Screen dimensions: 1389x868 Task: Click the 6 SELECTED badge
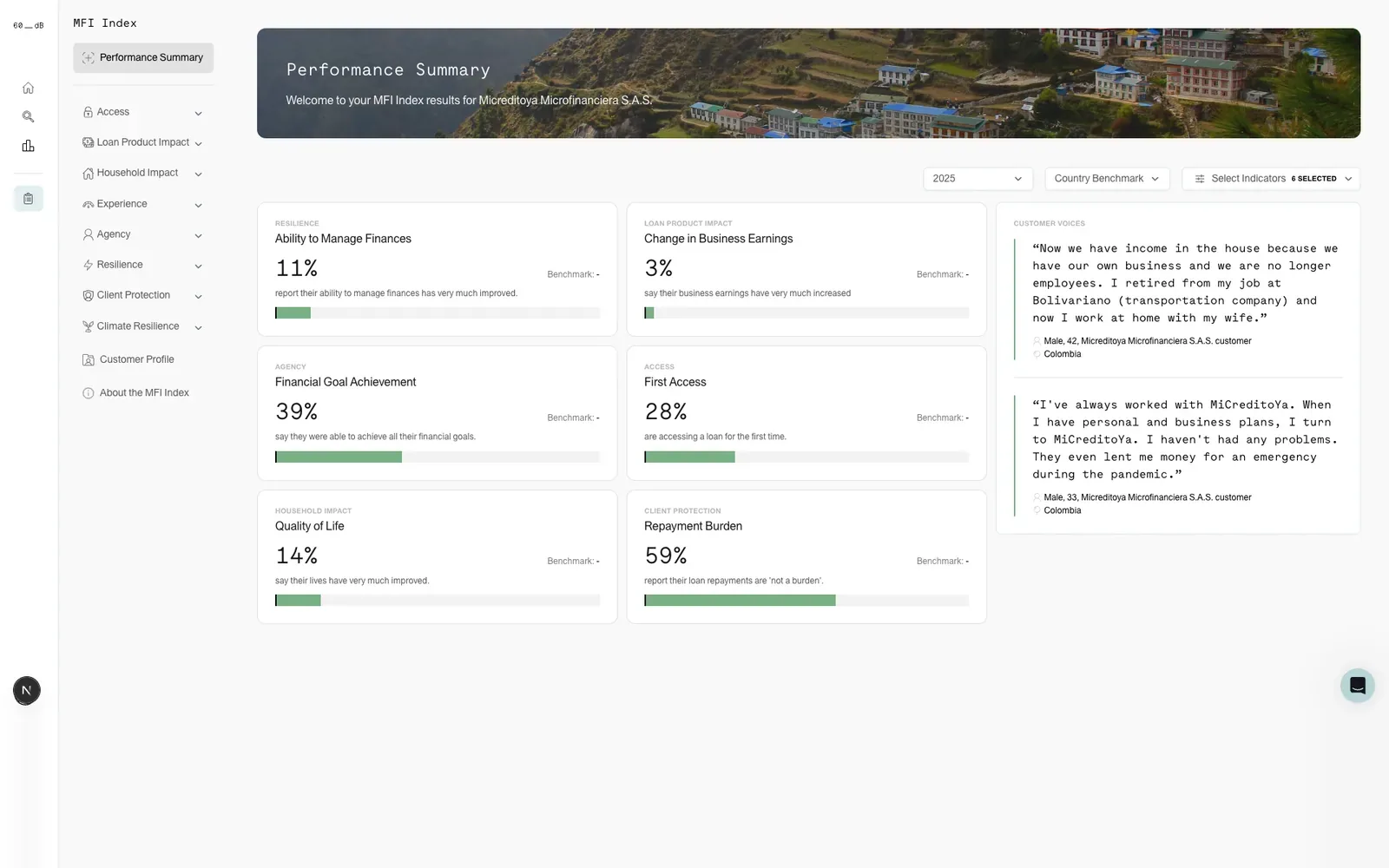click(1313, 179)
